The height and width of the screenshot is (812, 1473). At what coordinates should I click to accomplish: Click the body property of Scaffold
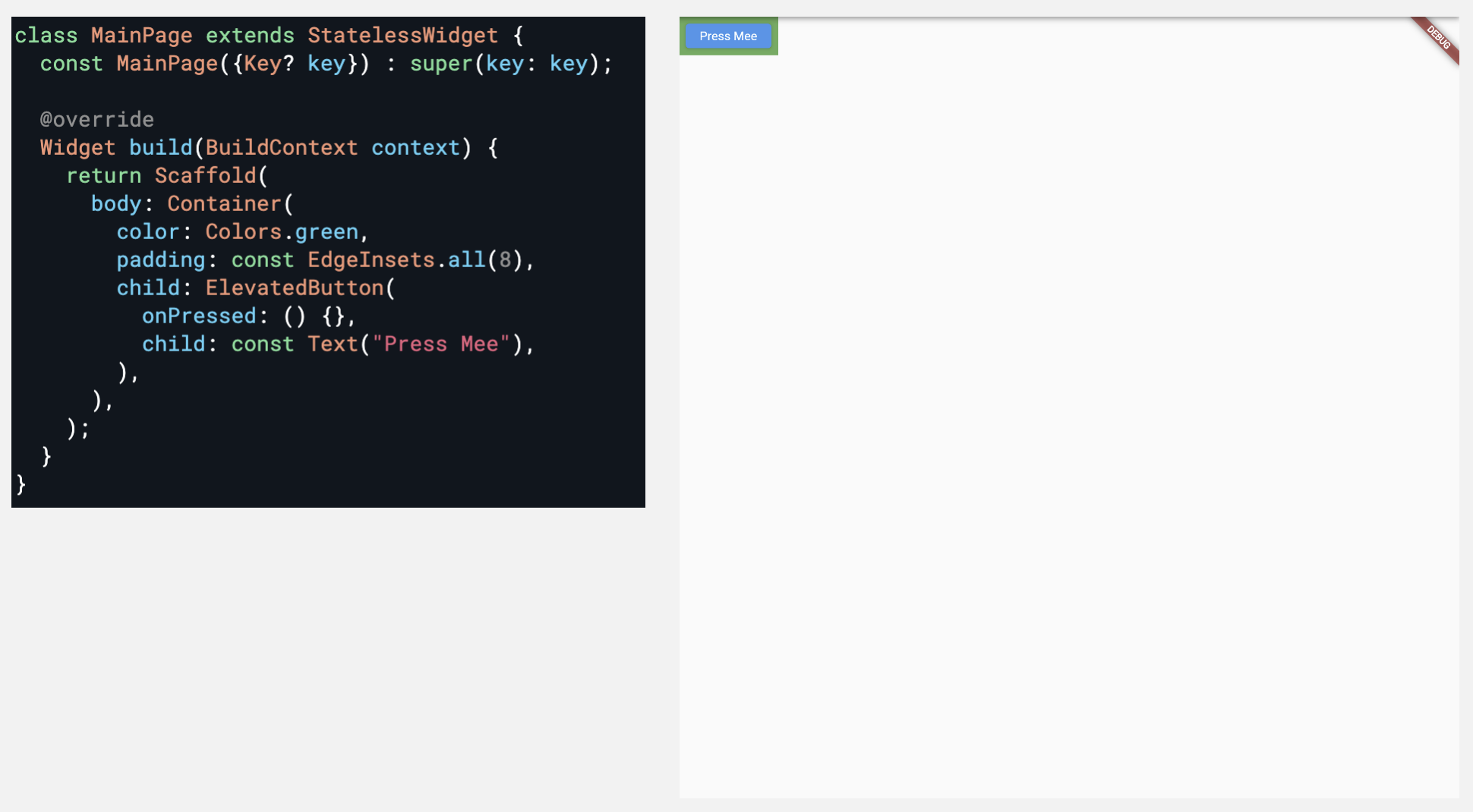coord(116,204)
